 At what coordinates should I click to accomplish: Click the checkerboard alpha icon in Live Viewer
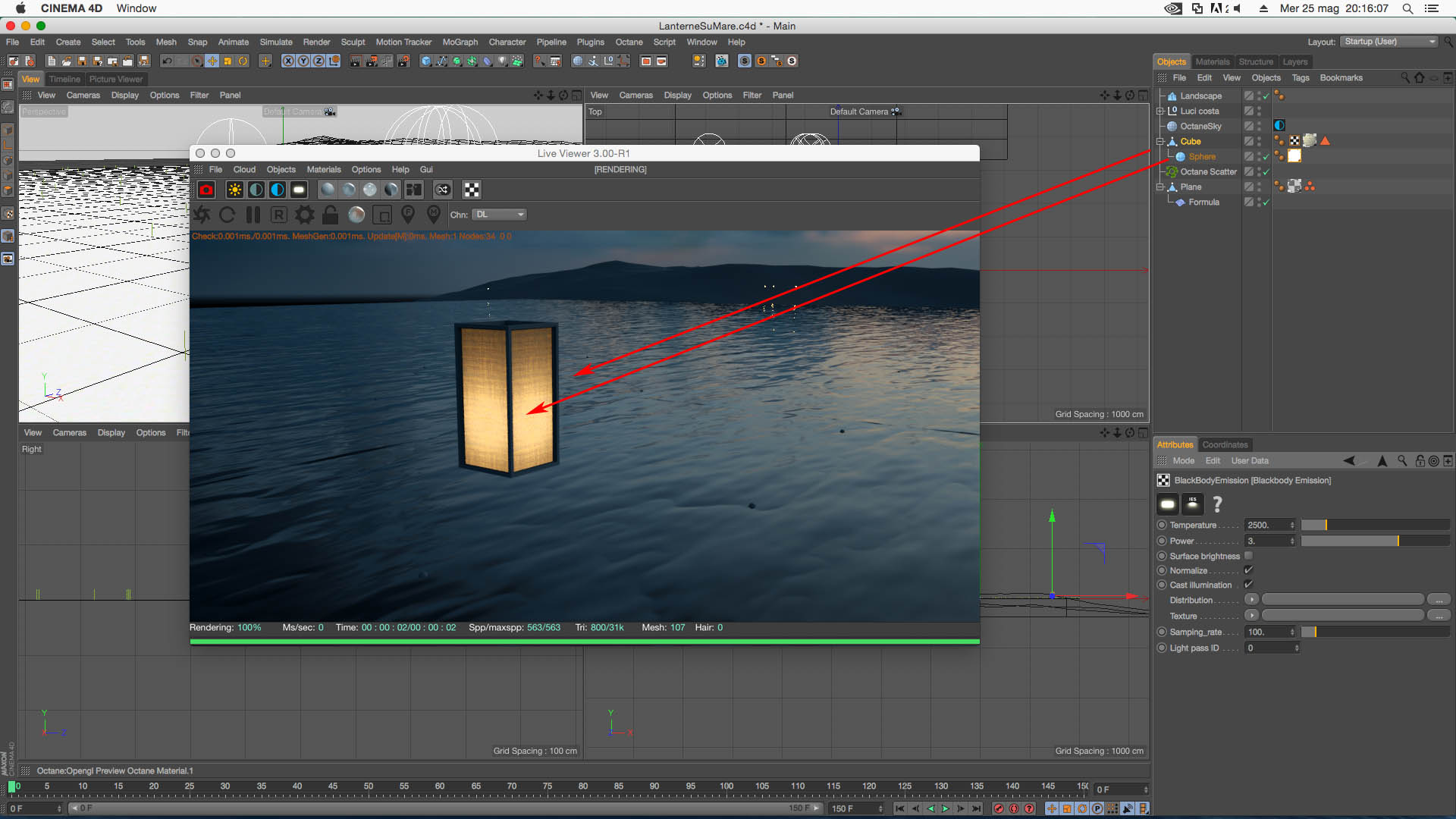[472, 190]
